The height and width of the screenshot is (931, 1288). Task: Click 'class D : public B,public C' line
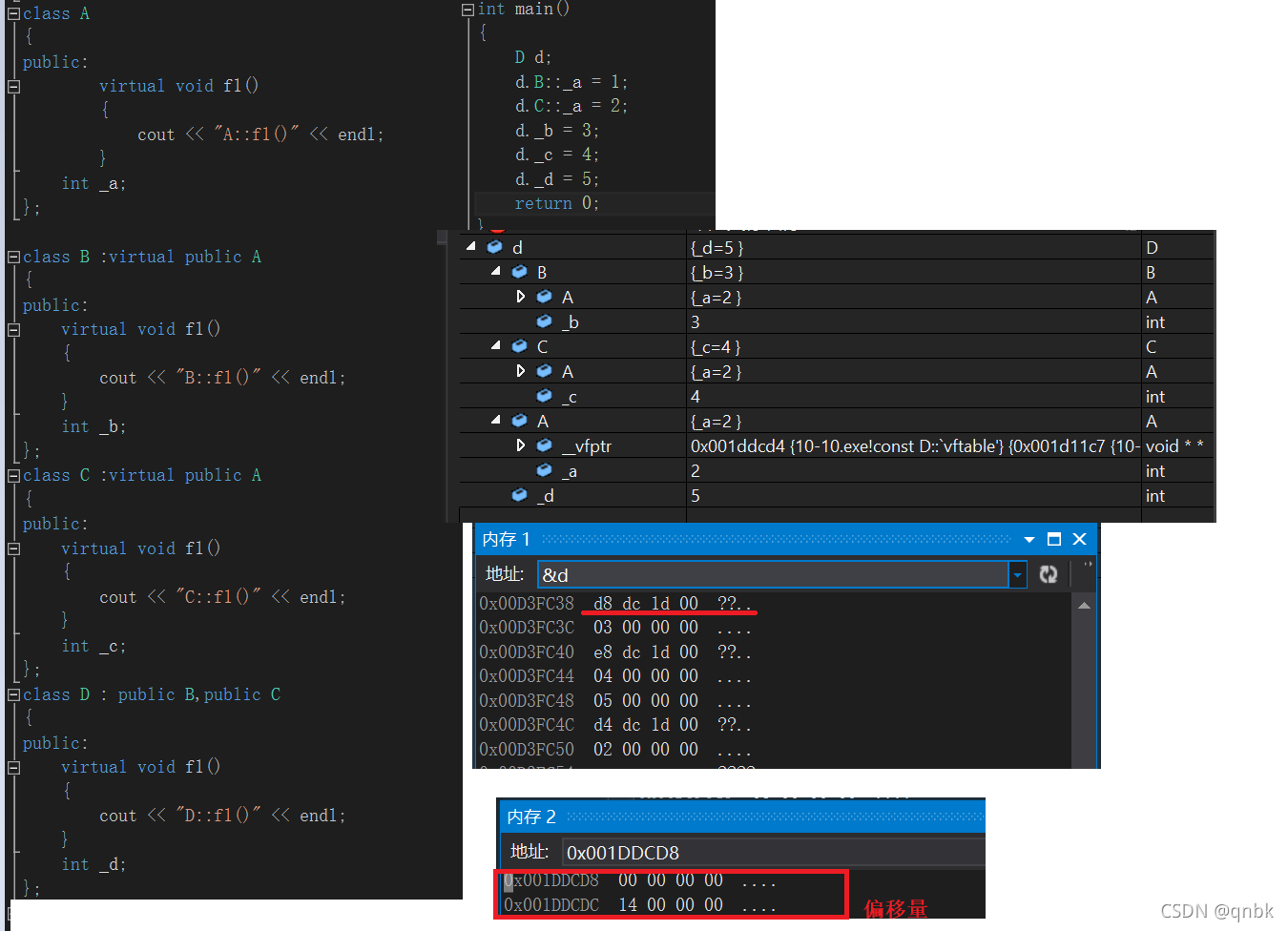click(x=152, y=694)
